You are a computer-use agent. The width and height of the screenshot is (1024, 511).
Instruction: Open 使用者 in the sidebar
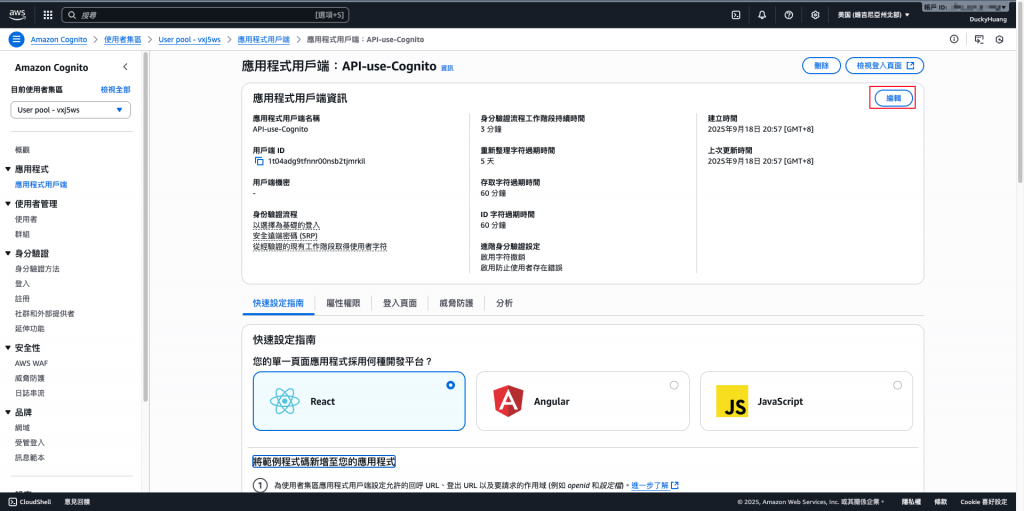tap(26, 220)
